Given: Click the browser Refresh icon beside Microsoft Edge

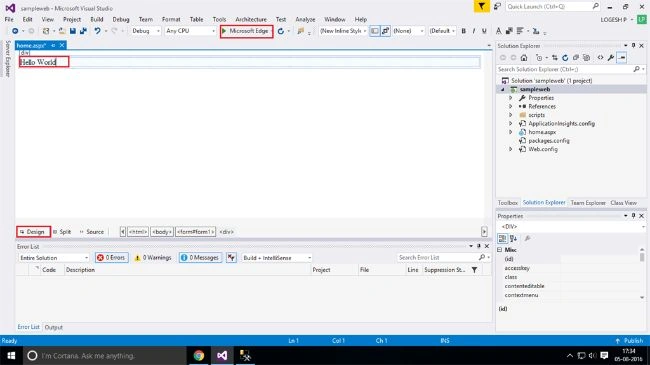Looking at the screenshot, I should [281, 31].
